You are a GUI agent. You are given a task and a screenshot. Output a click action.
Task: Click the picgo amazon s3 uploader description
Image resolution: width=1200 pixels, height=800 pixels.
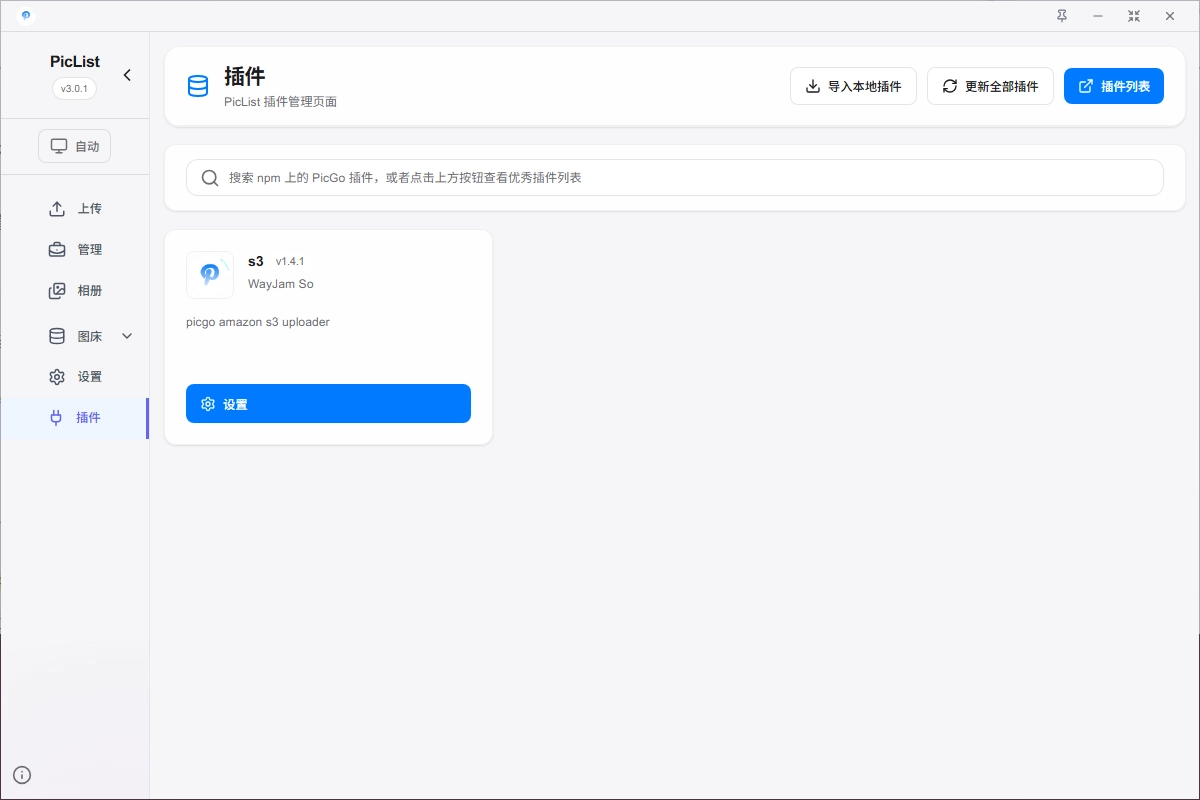[x=258, y=322]
